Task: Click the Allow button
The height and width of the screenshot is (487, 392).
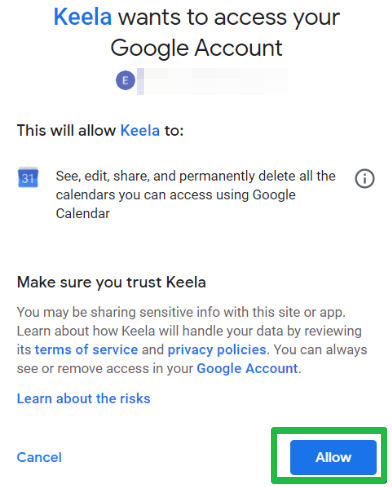Action: click(333, 457)
